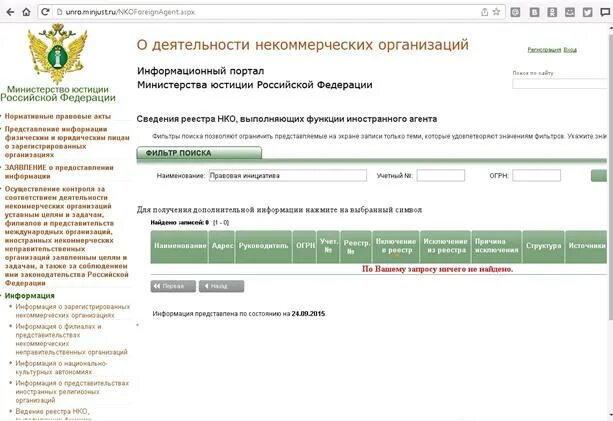Click the Исключение из реестра column header
Viewport: 613px width, 421px height.
tap(445, 246)
